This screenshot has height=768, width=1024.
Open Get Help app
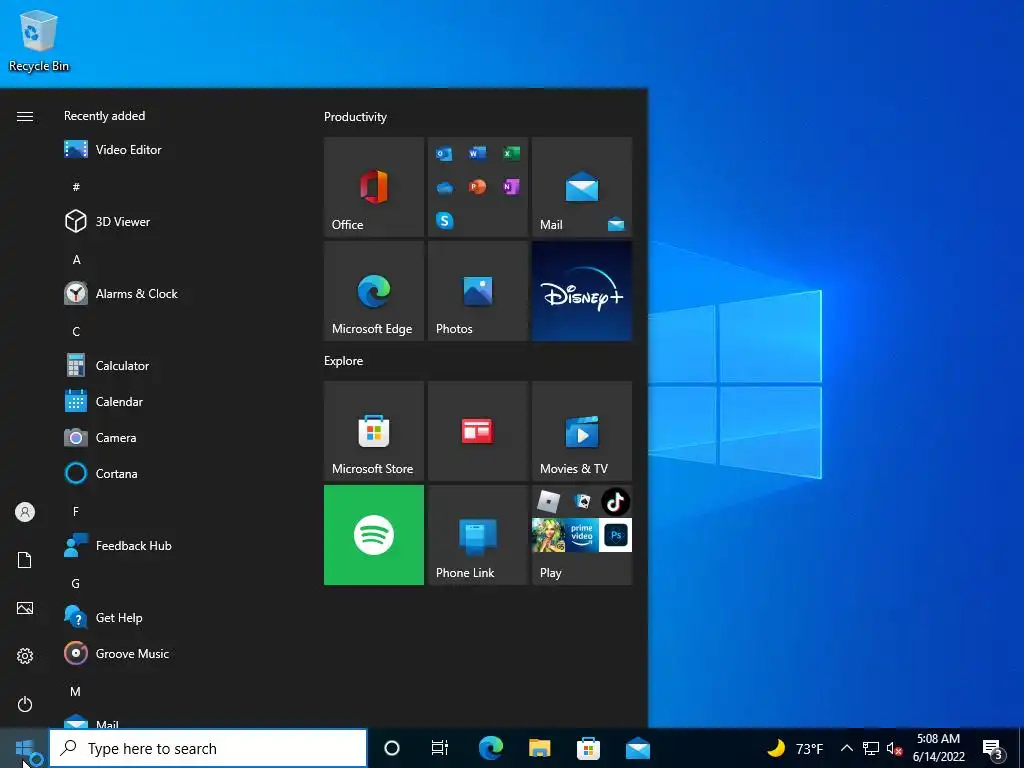103,617
